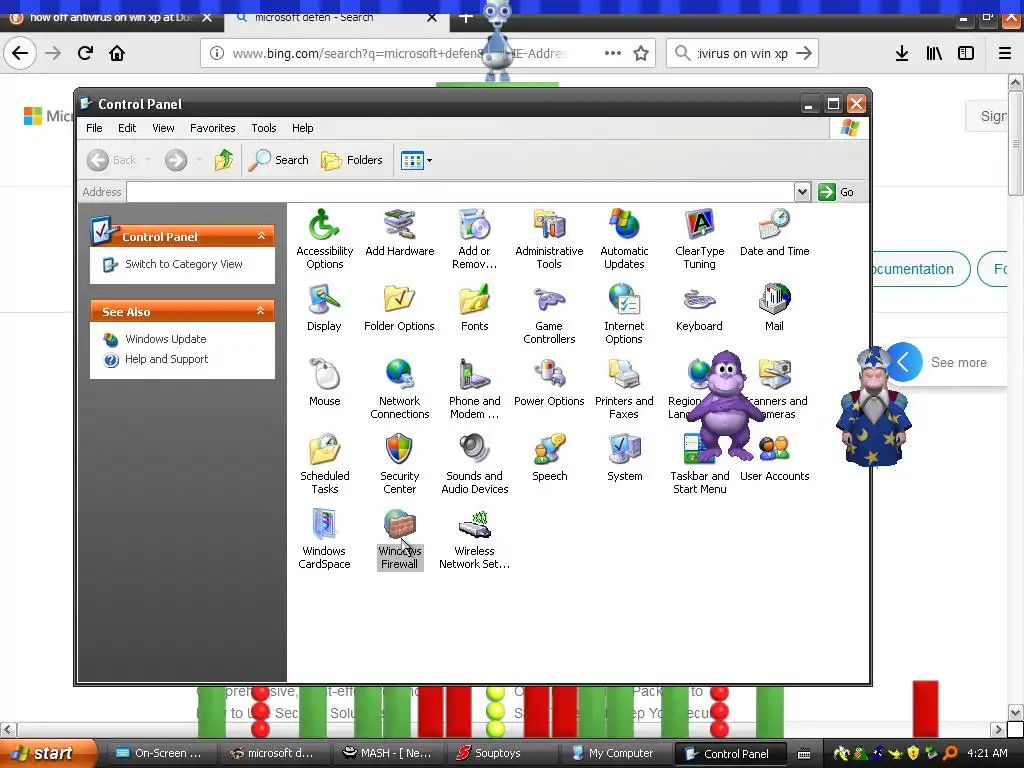This screenshot has width=1024, height=768.
Task: Expand the Views button dropdown
Action: tap(429, 161)
